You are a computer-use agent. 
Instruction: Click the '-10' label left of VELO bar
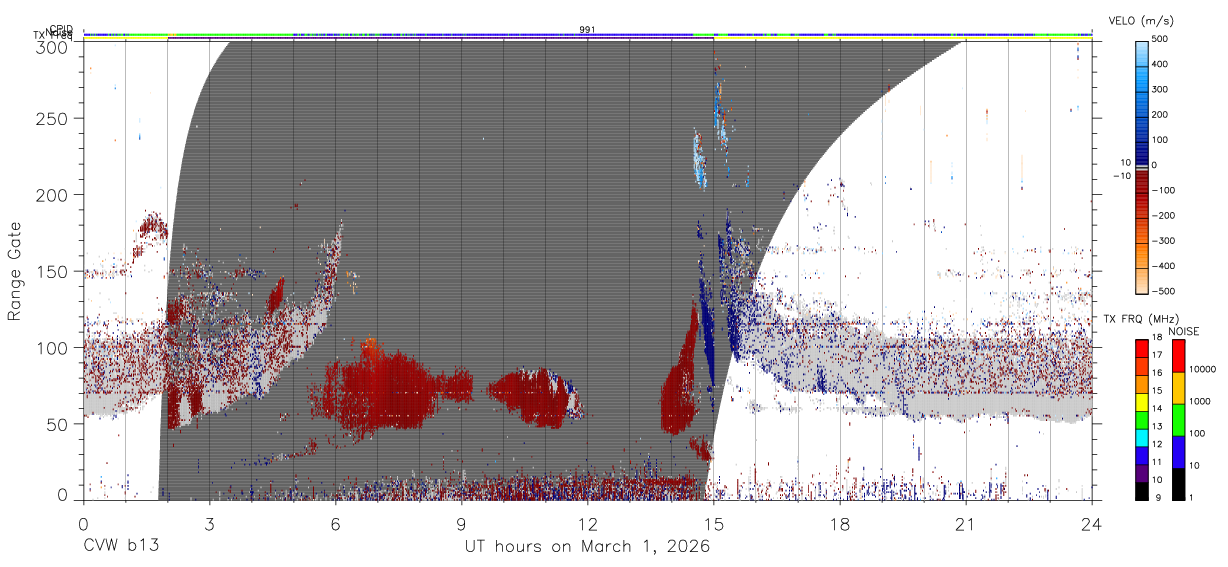pyautogui.click(x=1122, y=176)
